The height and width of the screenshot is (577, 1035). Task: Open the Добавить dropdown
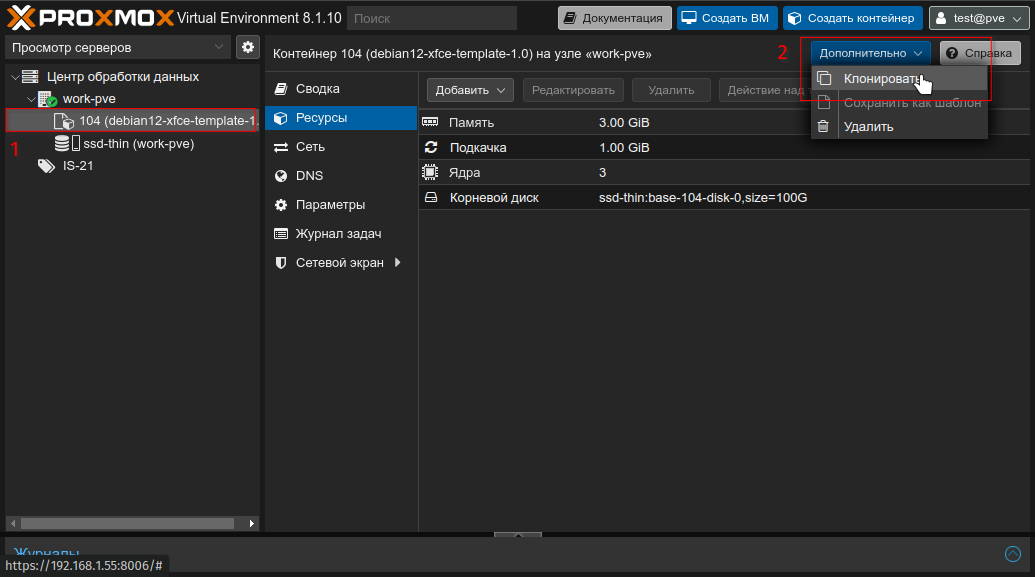tap(470, 90)
